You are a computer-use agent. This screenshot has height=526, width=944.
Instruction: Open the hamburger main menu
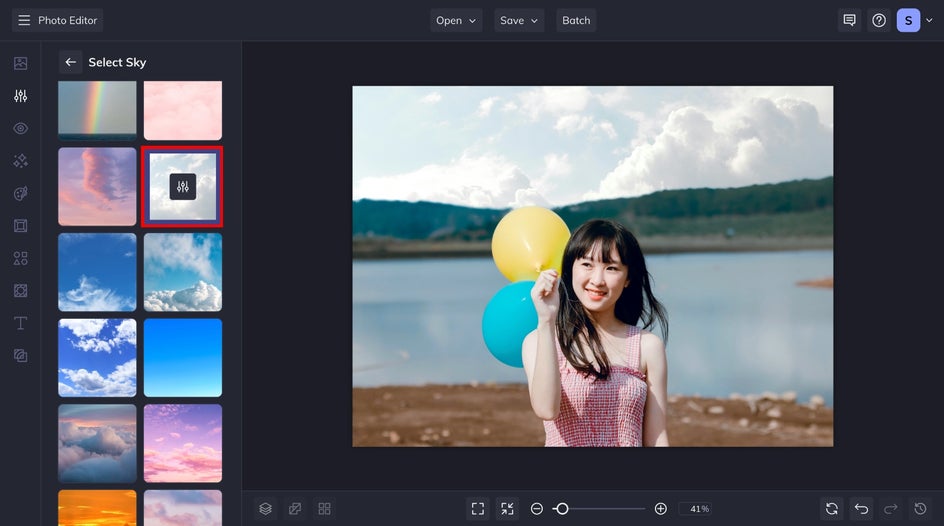[24, 20]
